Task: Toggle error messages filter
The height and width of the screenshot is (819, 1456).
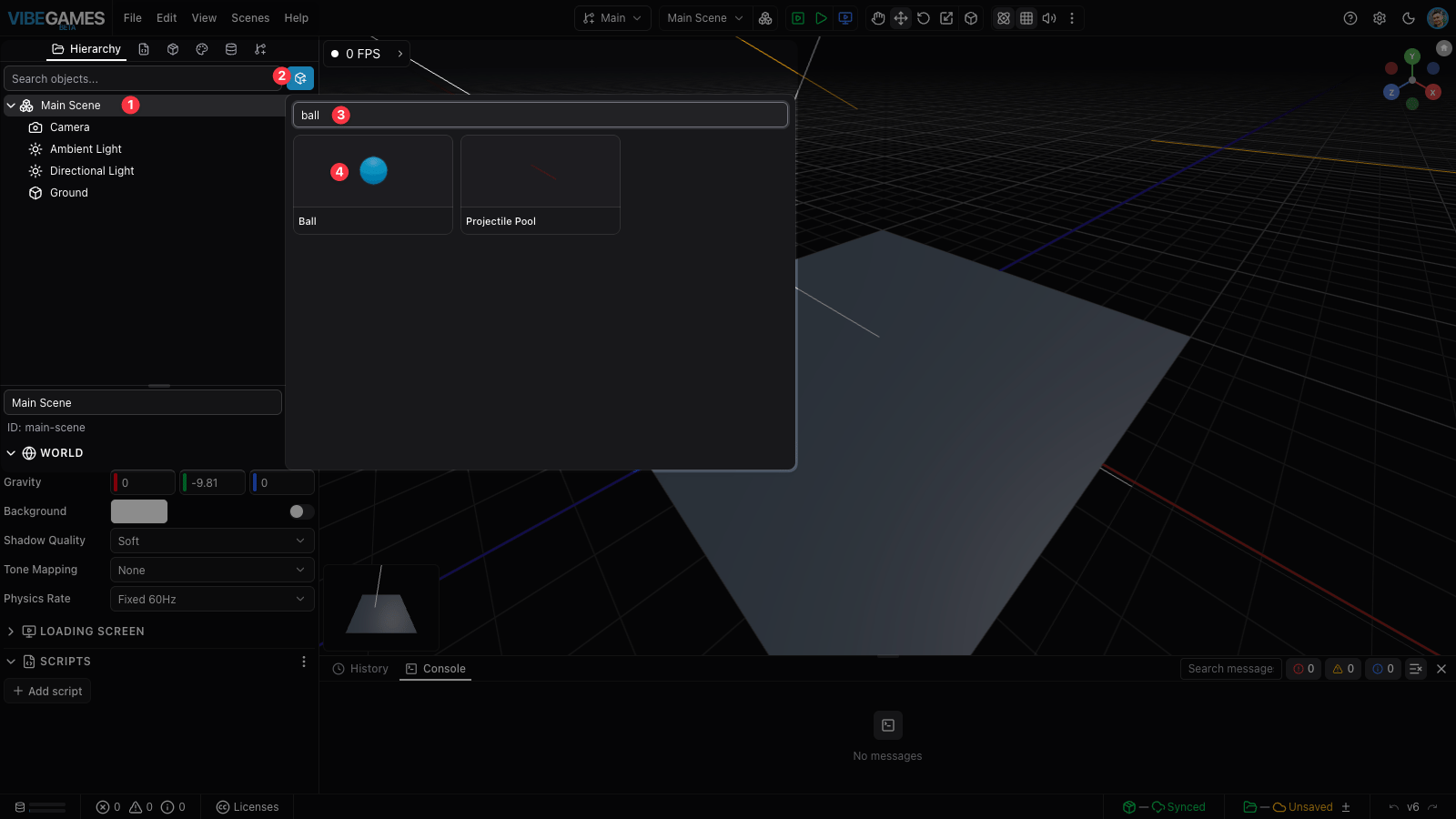Action: click(1304, 669)
